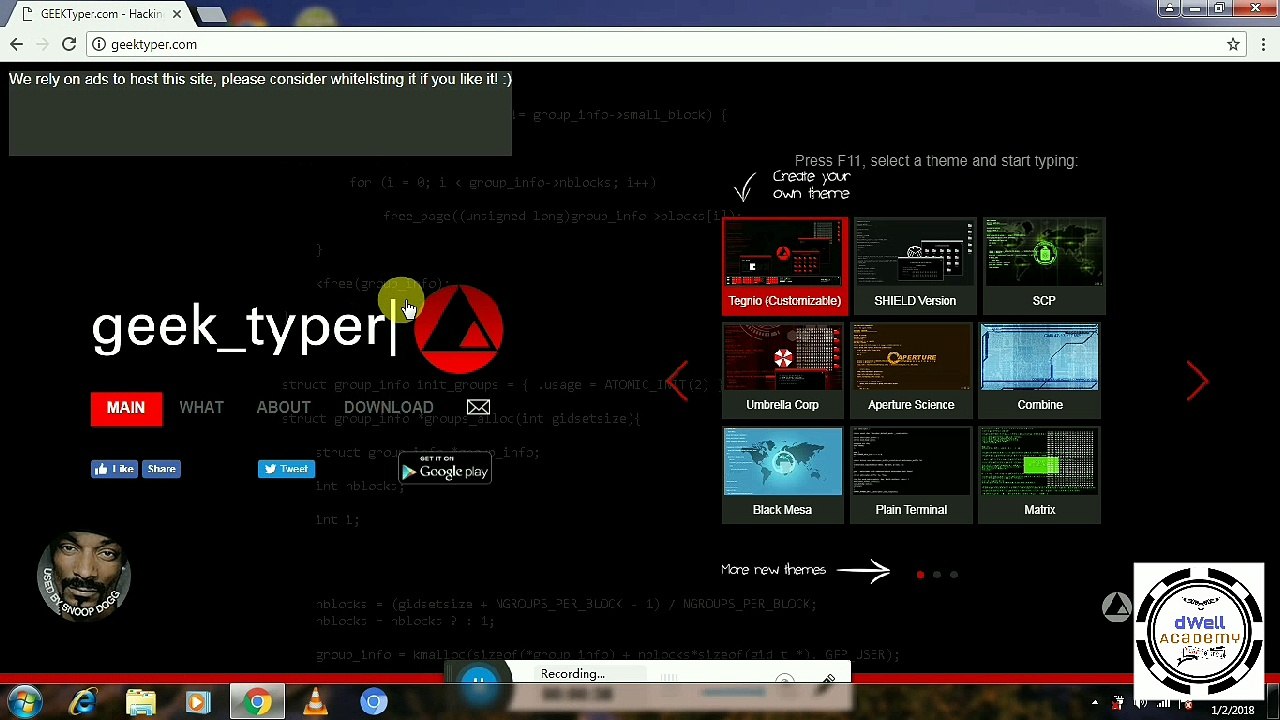
Task: Launch Internet Explorer from the taskbar
Action: coord(83,703)
